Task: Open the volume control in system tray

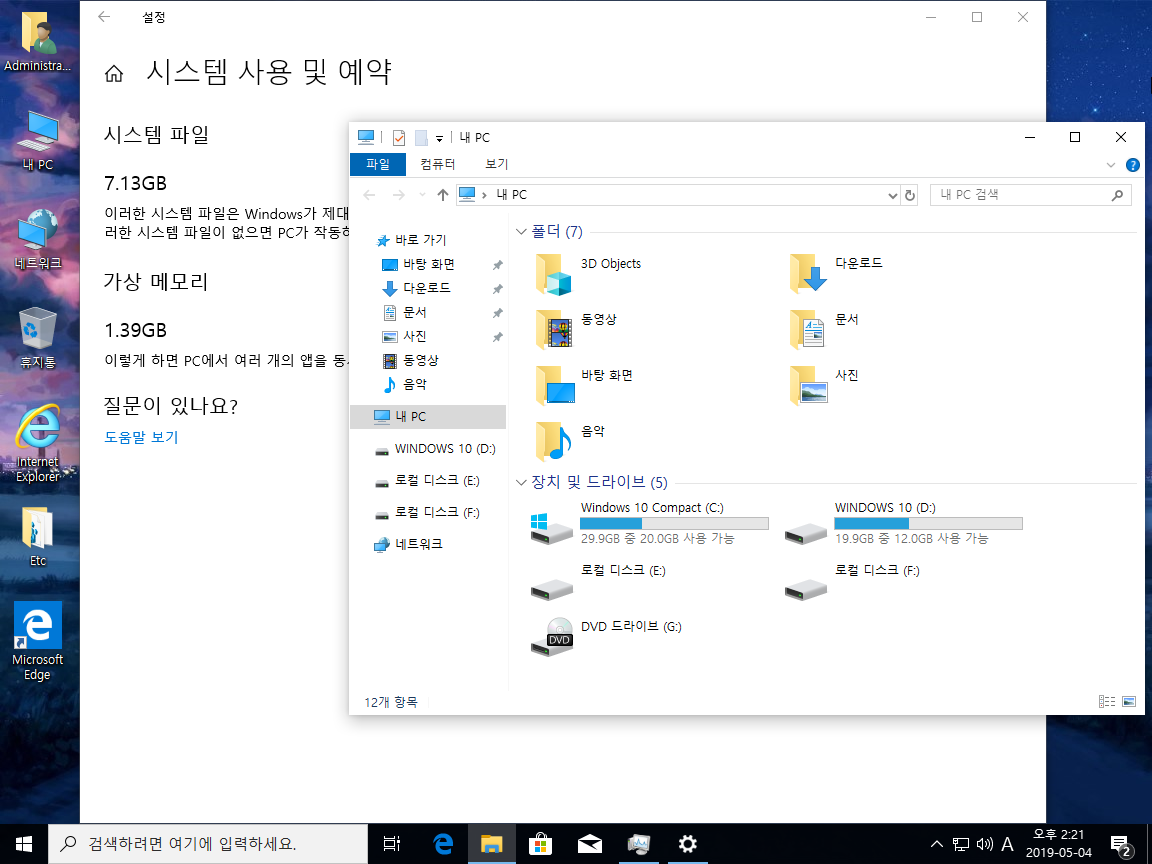Action: (x=985, y=845)
